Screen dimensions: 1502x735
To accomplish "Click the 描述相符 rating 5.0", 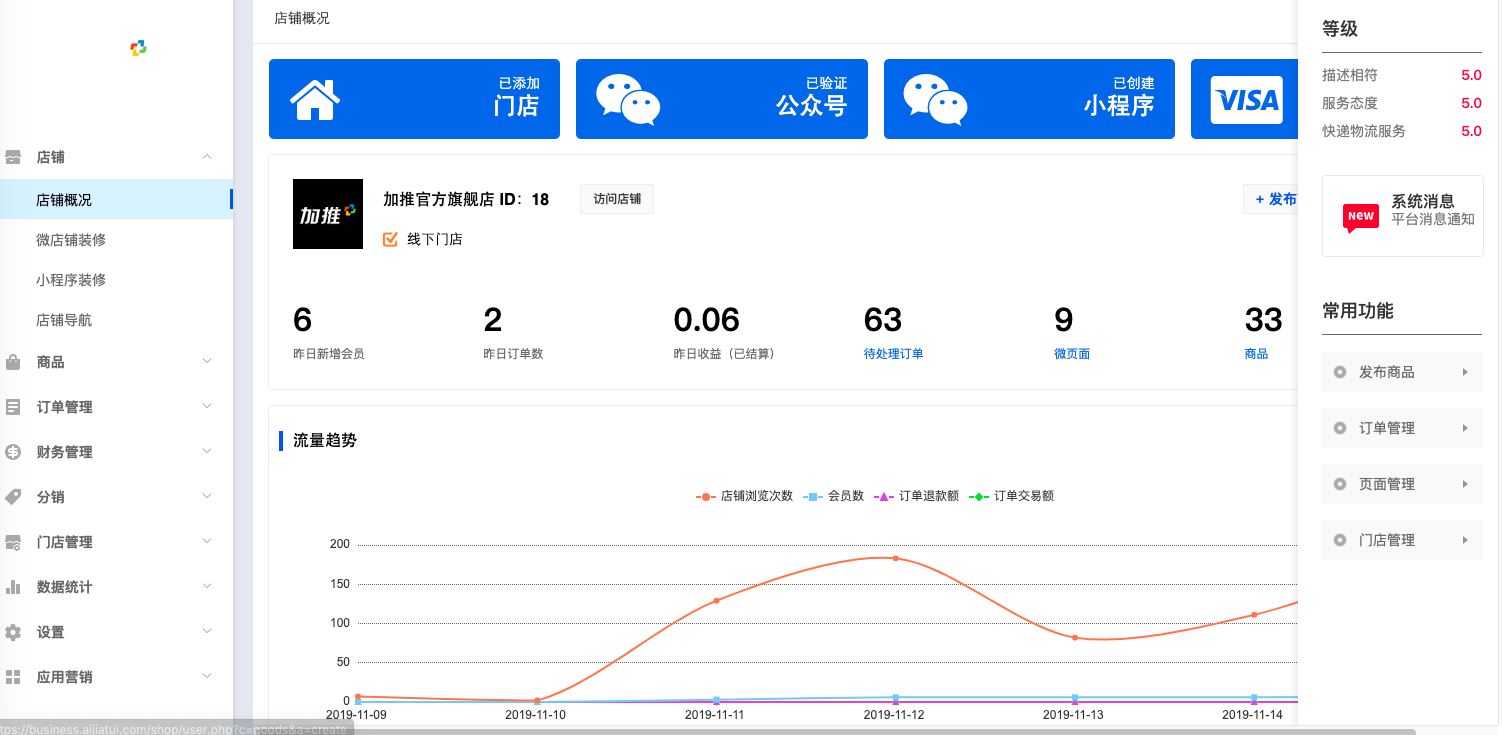I will (x=1471, y=75).
